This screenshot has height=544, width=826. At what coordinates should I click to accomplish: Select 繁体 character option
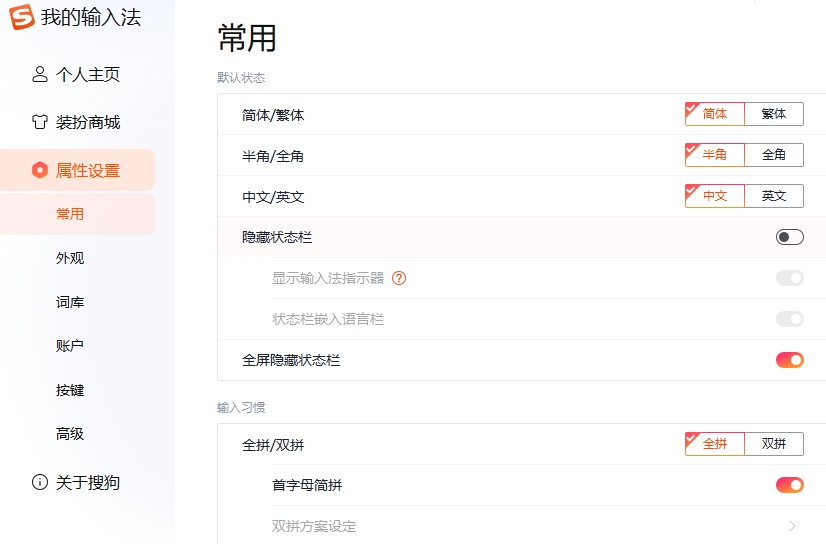tap(774, 114)
